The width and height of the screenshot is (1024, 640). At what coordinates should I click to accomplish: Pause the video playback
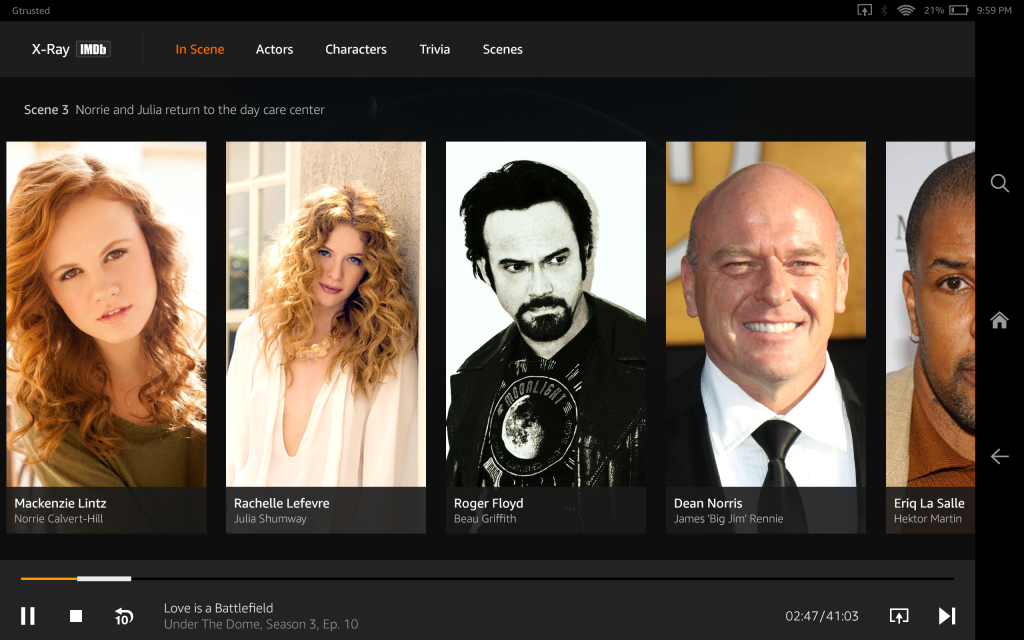coord(27,616)
